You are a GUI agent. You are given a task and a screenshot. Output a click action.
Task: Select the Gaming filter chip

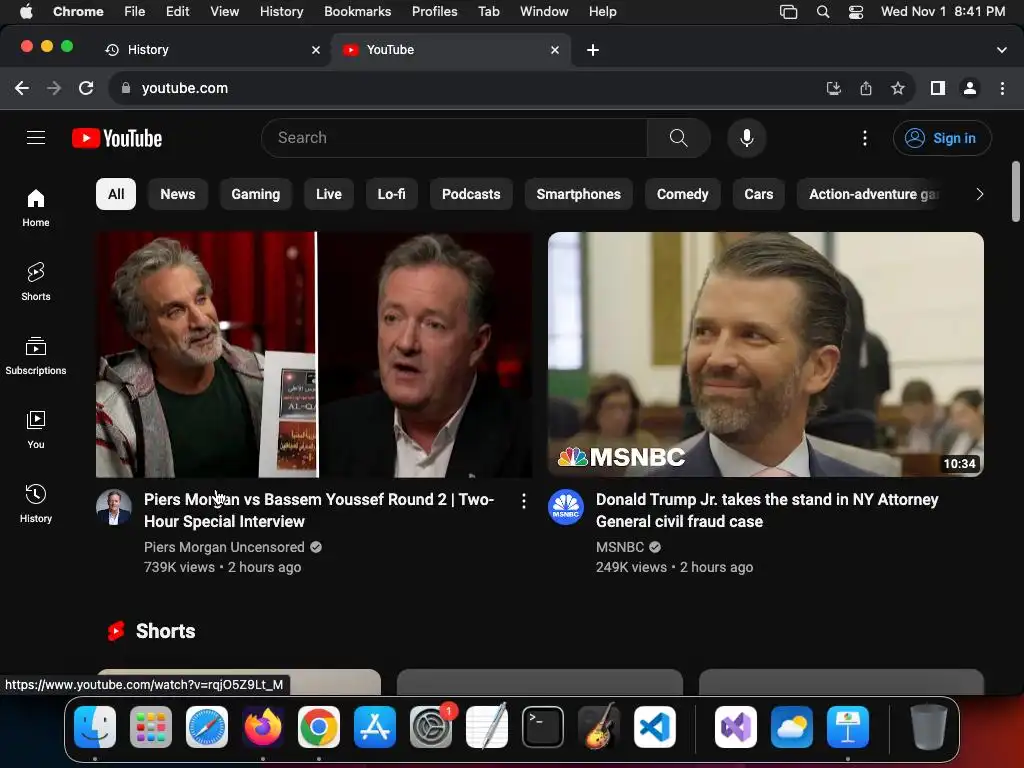tap(255, 194)
